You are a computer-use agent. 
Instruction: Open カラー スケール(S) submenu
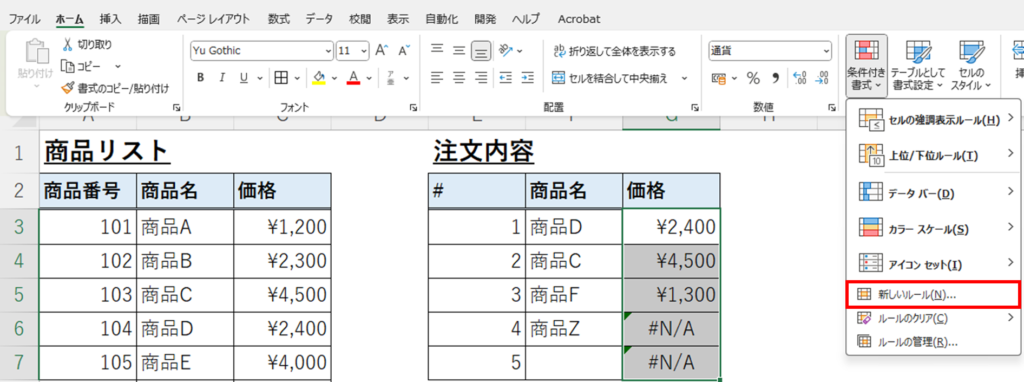click(932, 229)
